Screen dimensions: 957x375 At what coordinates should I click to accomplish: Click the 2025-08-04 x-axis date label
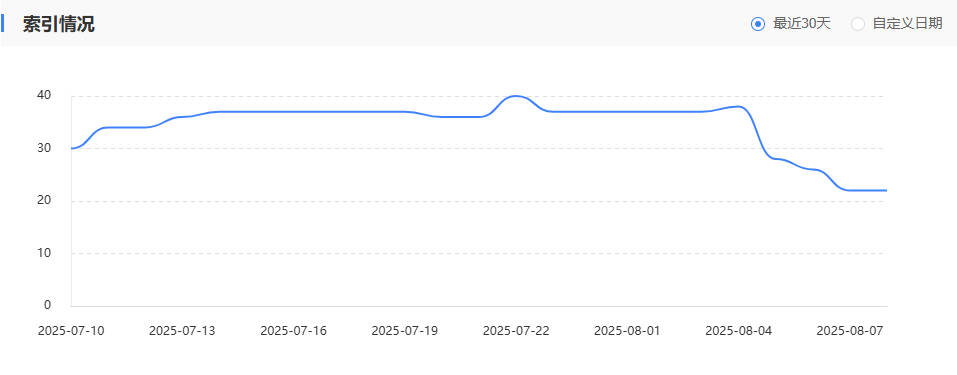coord(739,331)
